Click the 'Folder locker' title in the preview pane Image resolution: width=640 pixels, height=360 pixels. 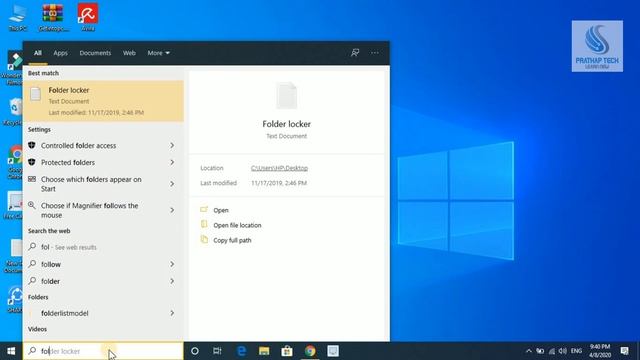click(x=287, y=124)
